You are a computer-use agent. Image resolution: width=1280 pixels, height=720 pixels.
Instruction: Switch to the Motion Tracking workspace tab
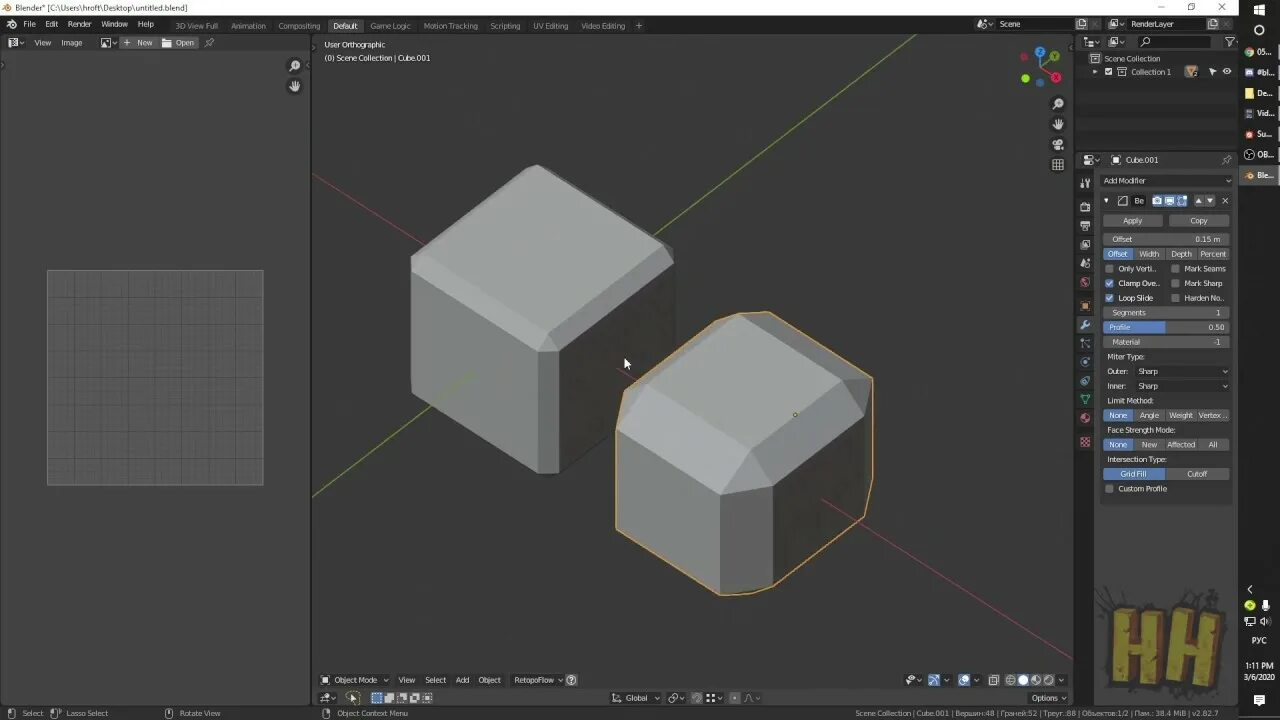pyautogui.click(x=450, y=26)
